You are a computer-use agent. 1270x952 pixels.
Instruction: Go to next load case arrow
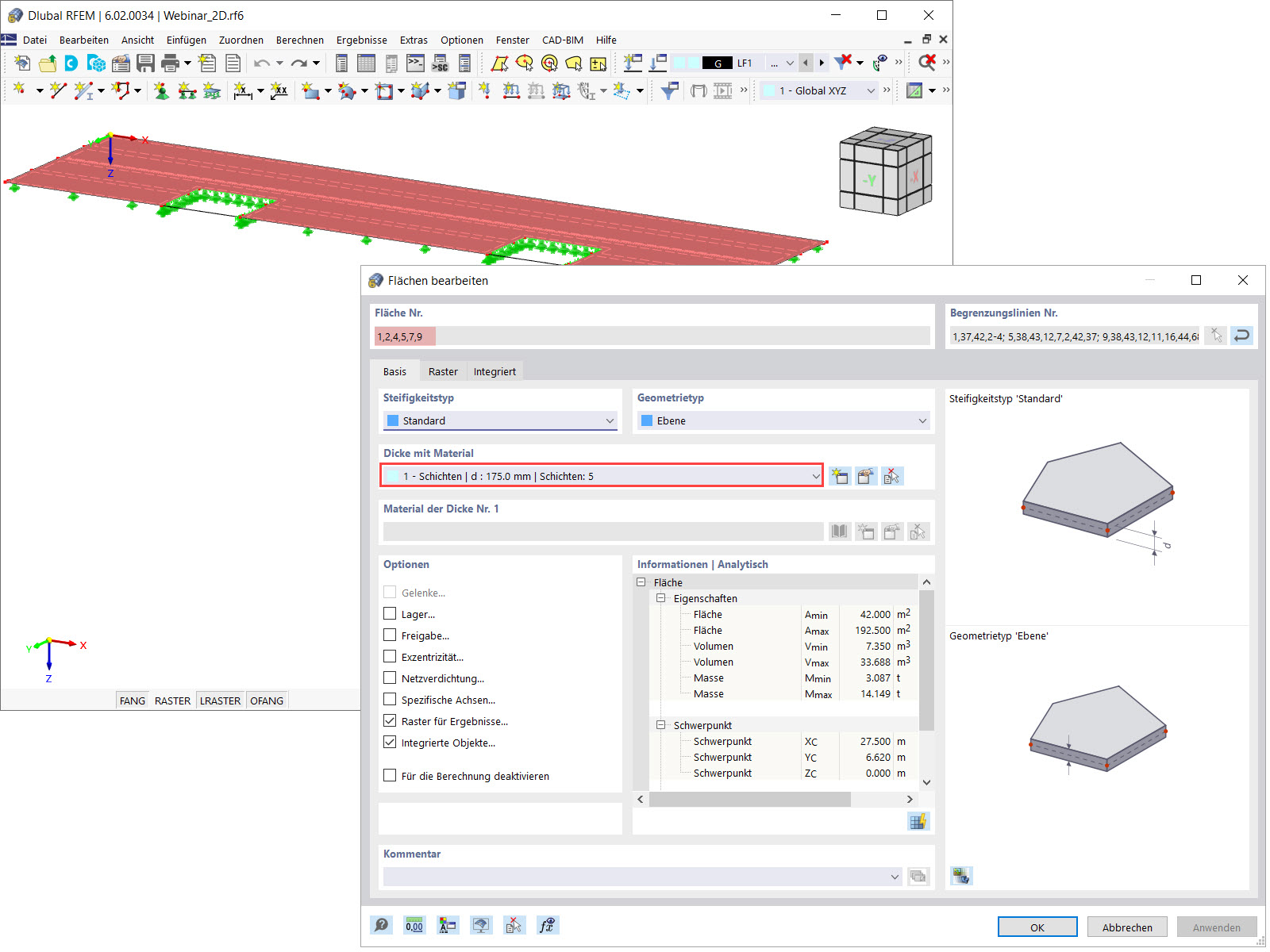point(822,63)
